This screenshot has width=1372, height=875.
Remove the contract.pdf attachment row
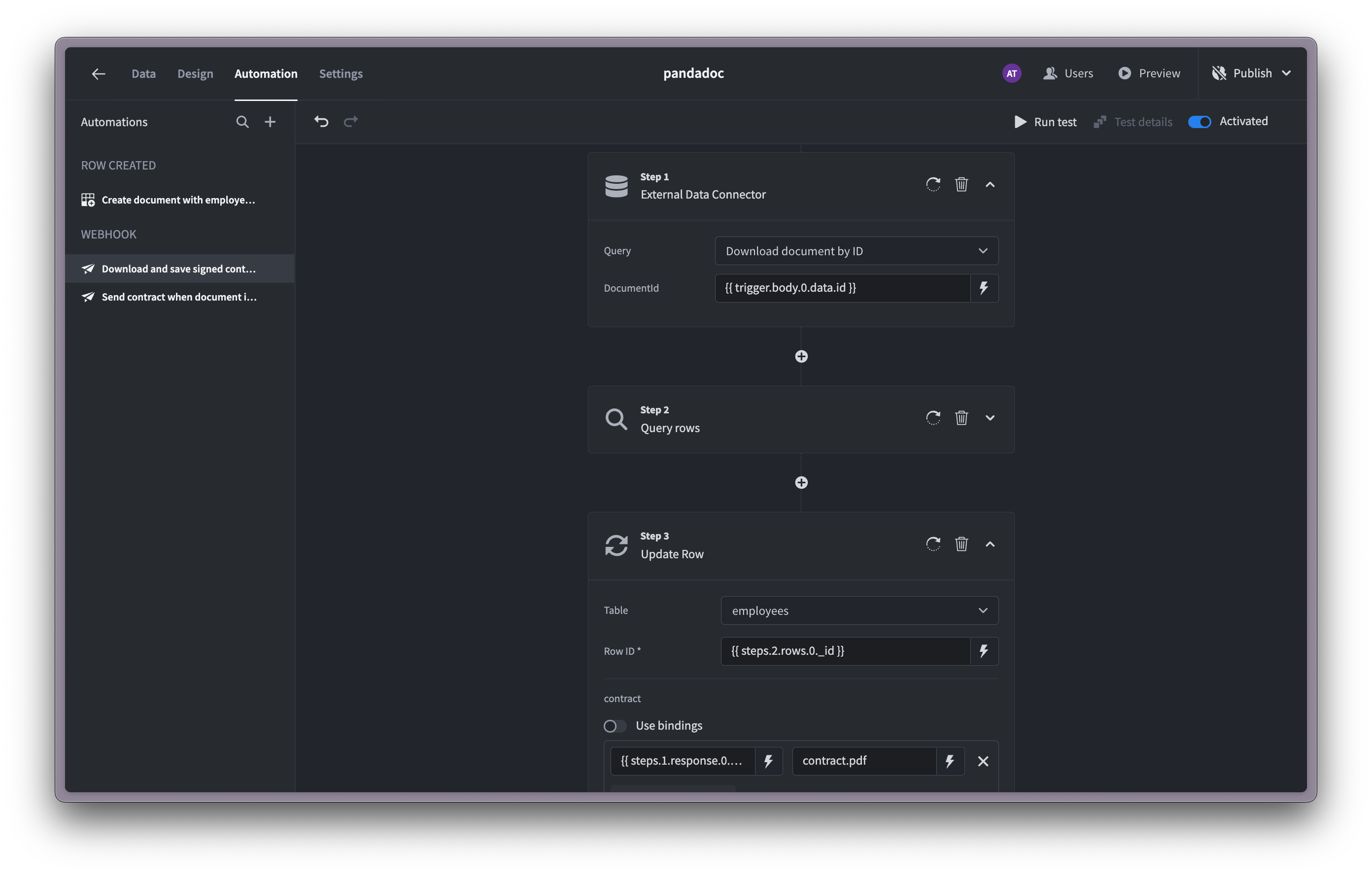[983, 761]
